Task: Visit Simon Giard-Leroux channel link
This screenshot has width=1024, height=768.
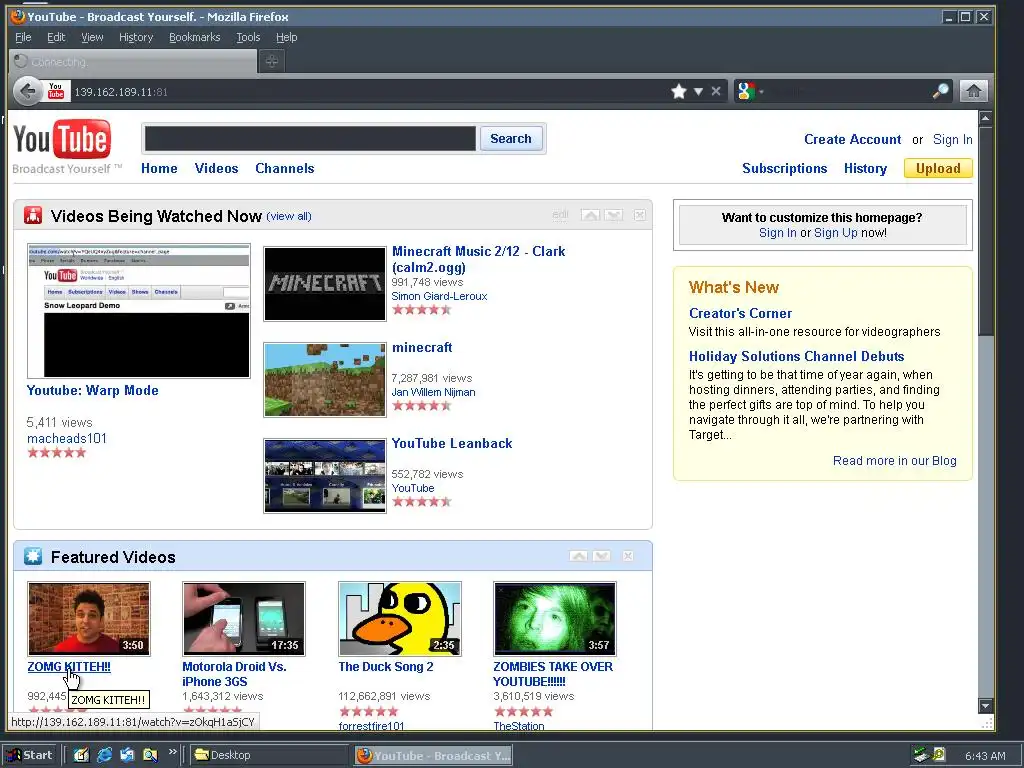Action: tap(440, 296)
